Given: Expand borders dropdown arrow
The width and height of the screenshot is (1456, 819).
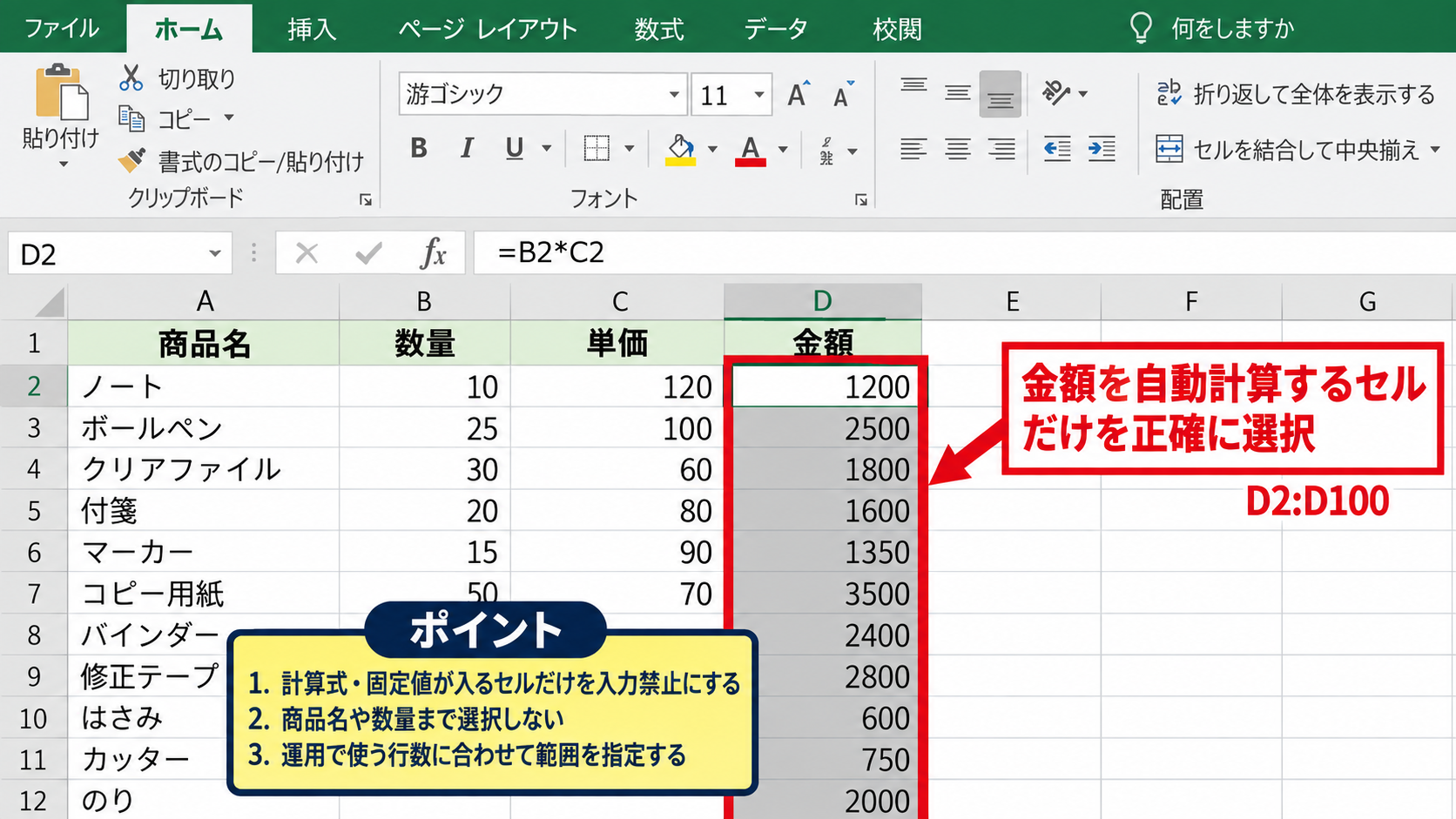Looking at the screenshot, I should (x=630, y=149).
